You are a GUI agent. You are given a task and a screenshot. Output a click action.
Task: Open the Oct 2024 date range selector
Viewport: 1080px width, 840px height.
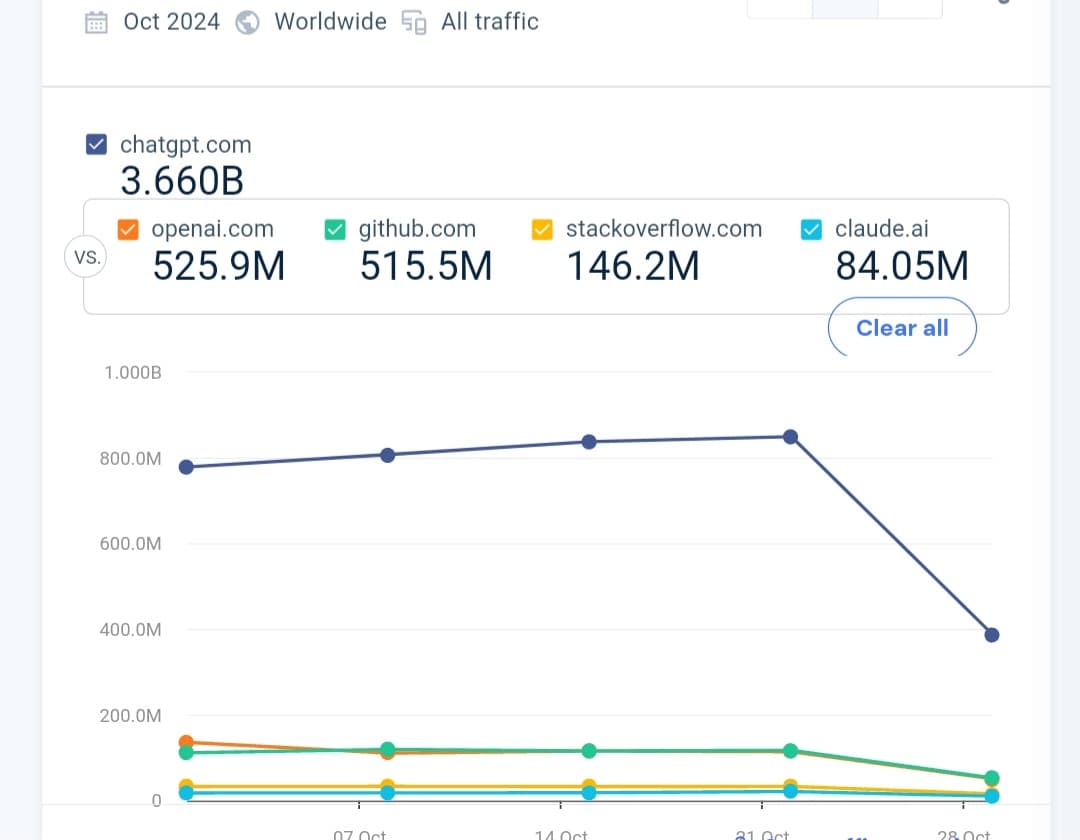click(x=171, y=22)
